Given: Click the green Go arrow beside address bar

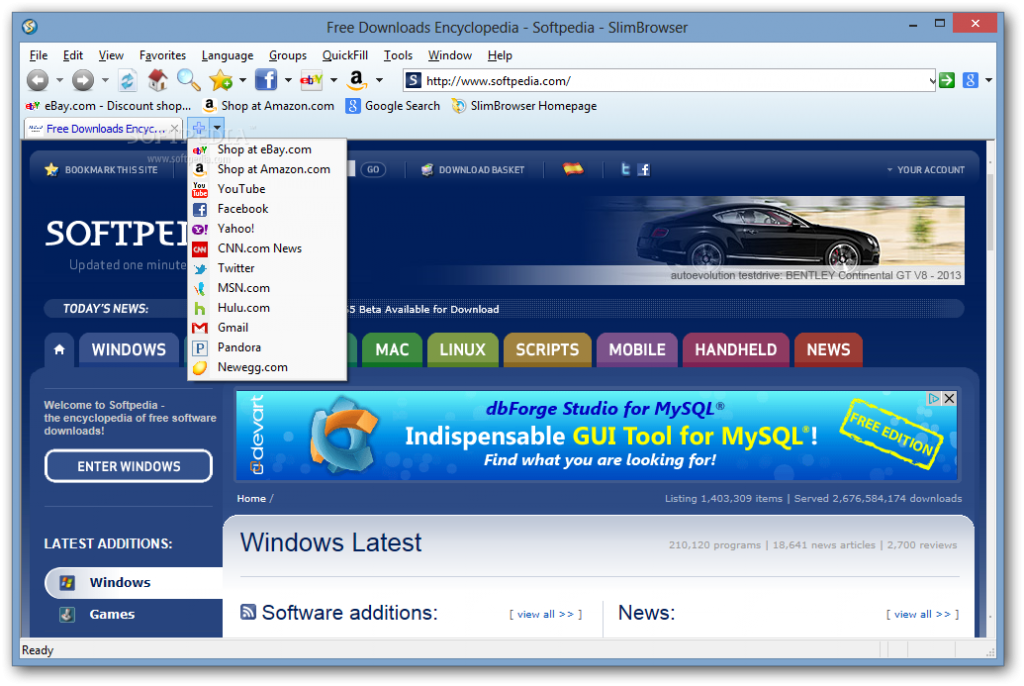Looking at the screenshot, I should point(947,80).
